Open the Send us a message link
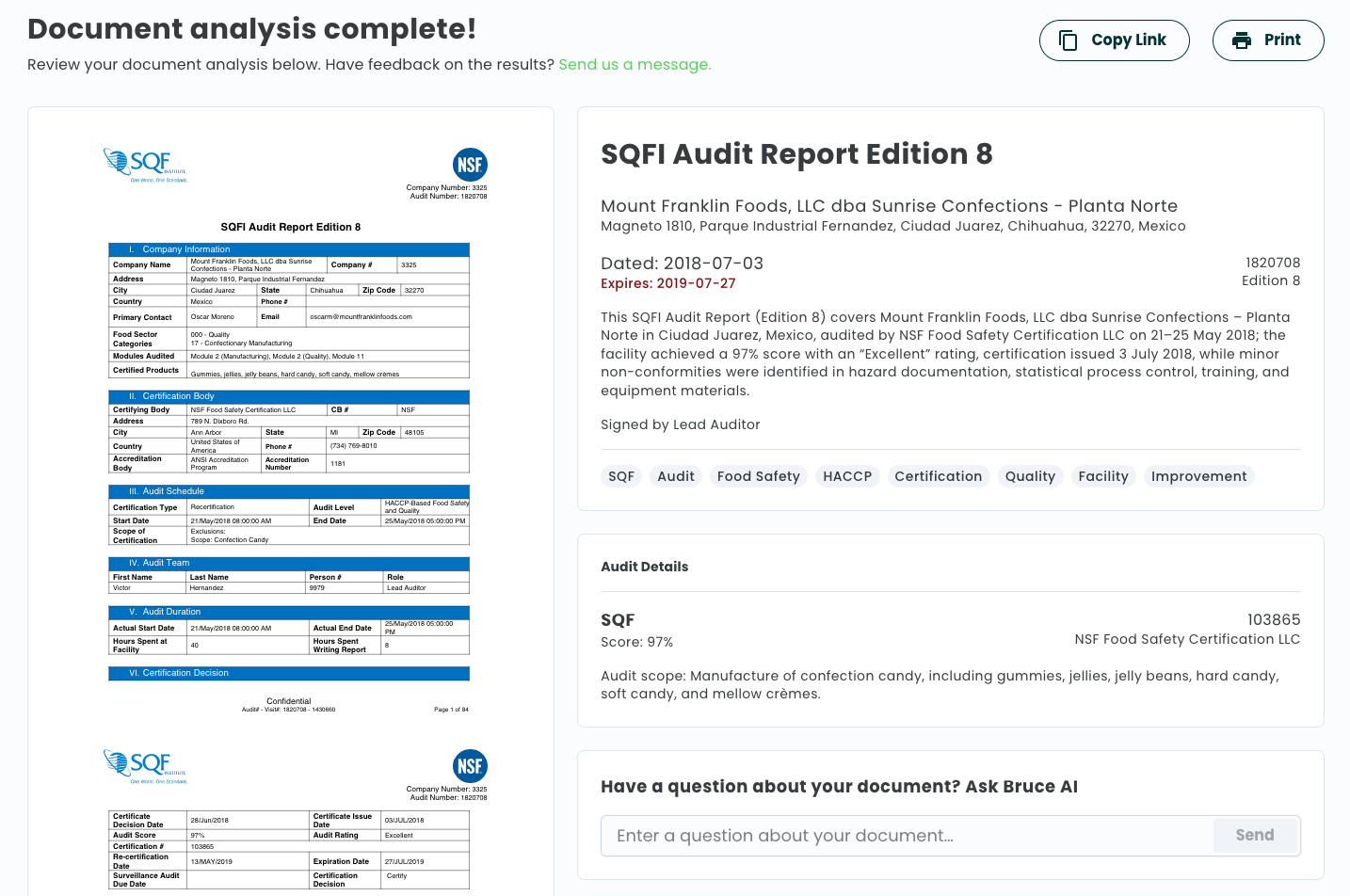 (x=635, y=65)
